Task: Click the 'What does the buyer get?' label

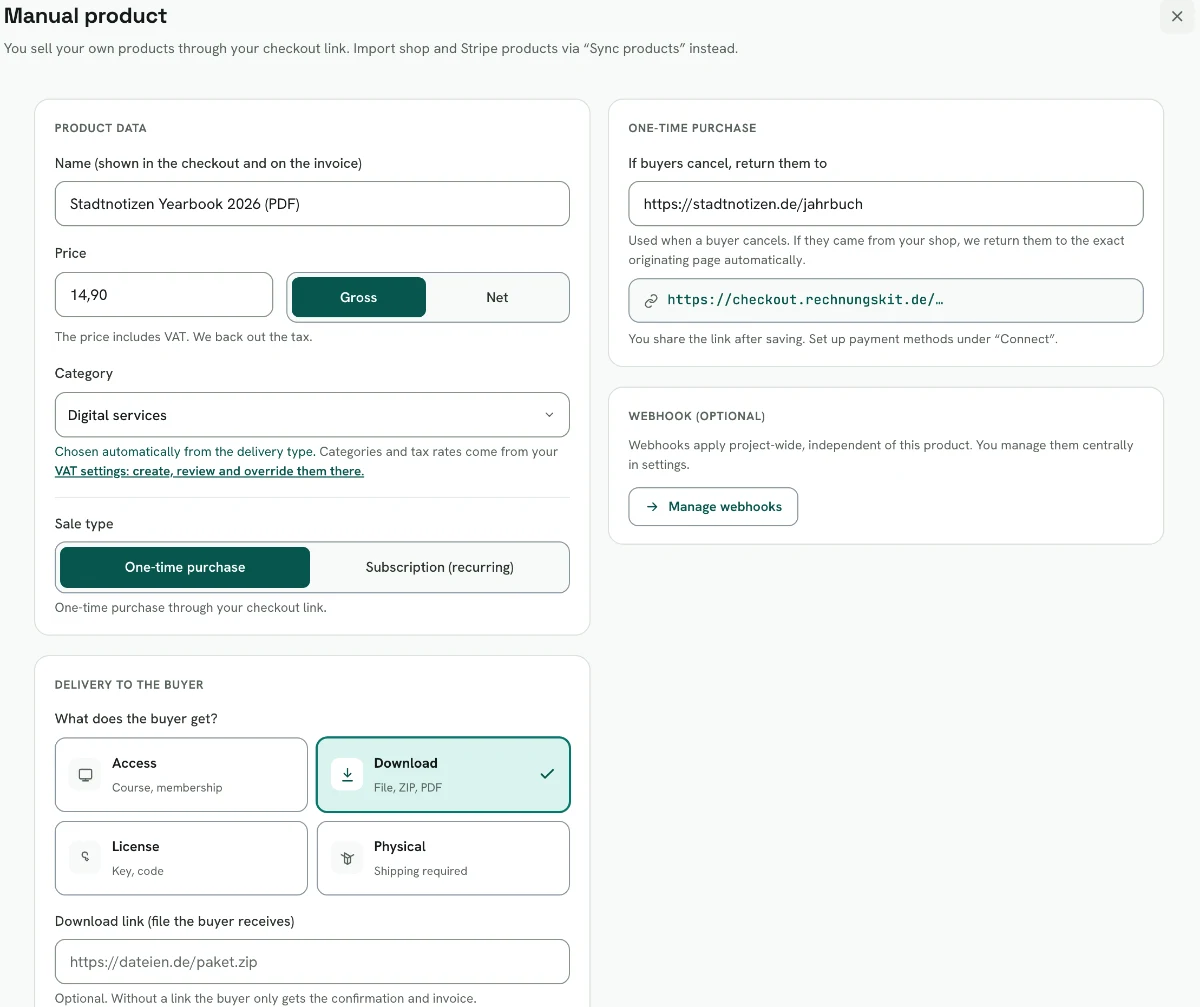Action: click(136, 719)
